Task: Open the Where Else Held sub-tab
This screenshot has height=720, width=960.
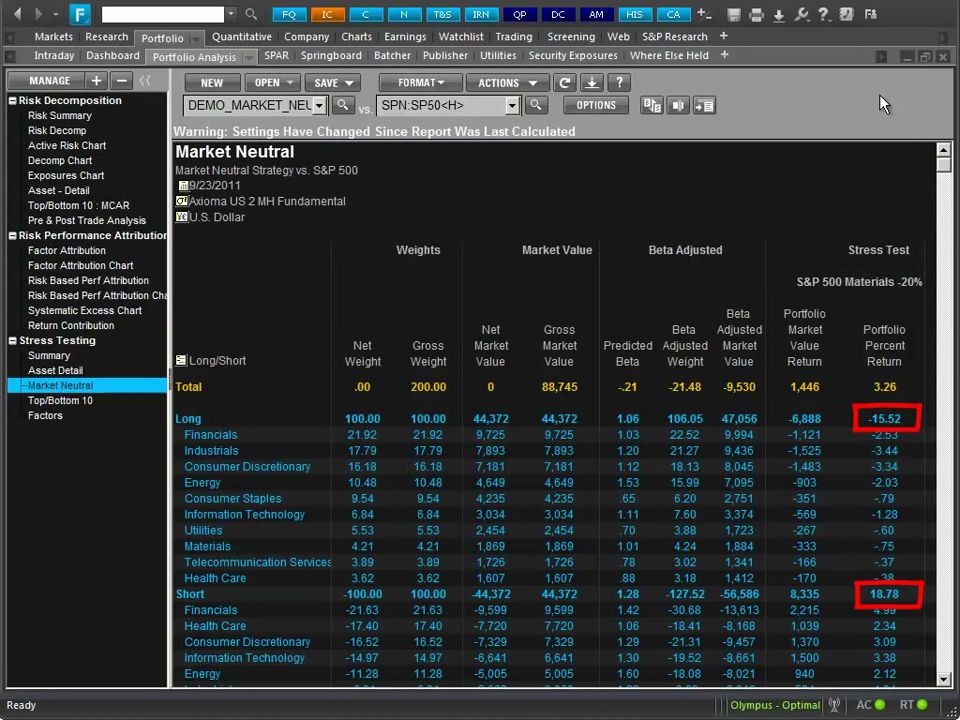Action: tap(669, 55)
